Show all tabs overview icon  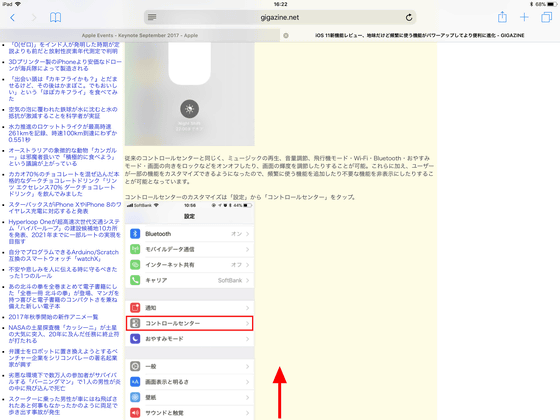pyautogui.click(x=546, y=17)
